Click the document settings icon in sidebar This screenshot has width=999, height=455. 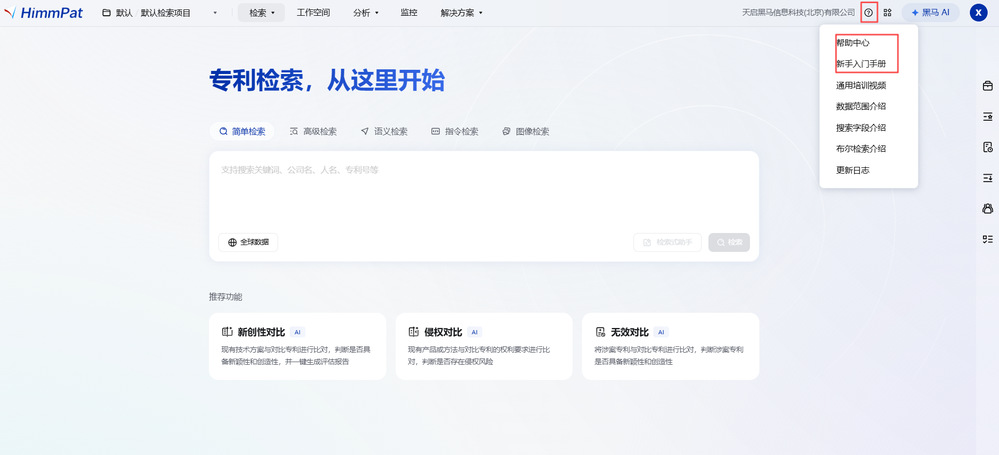987,147
